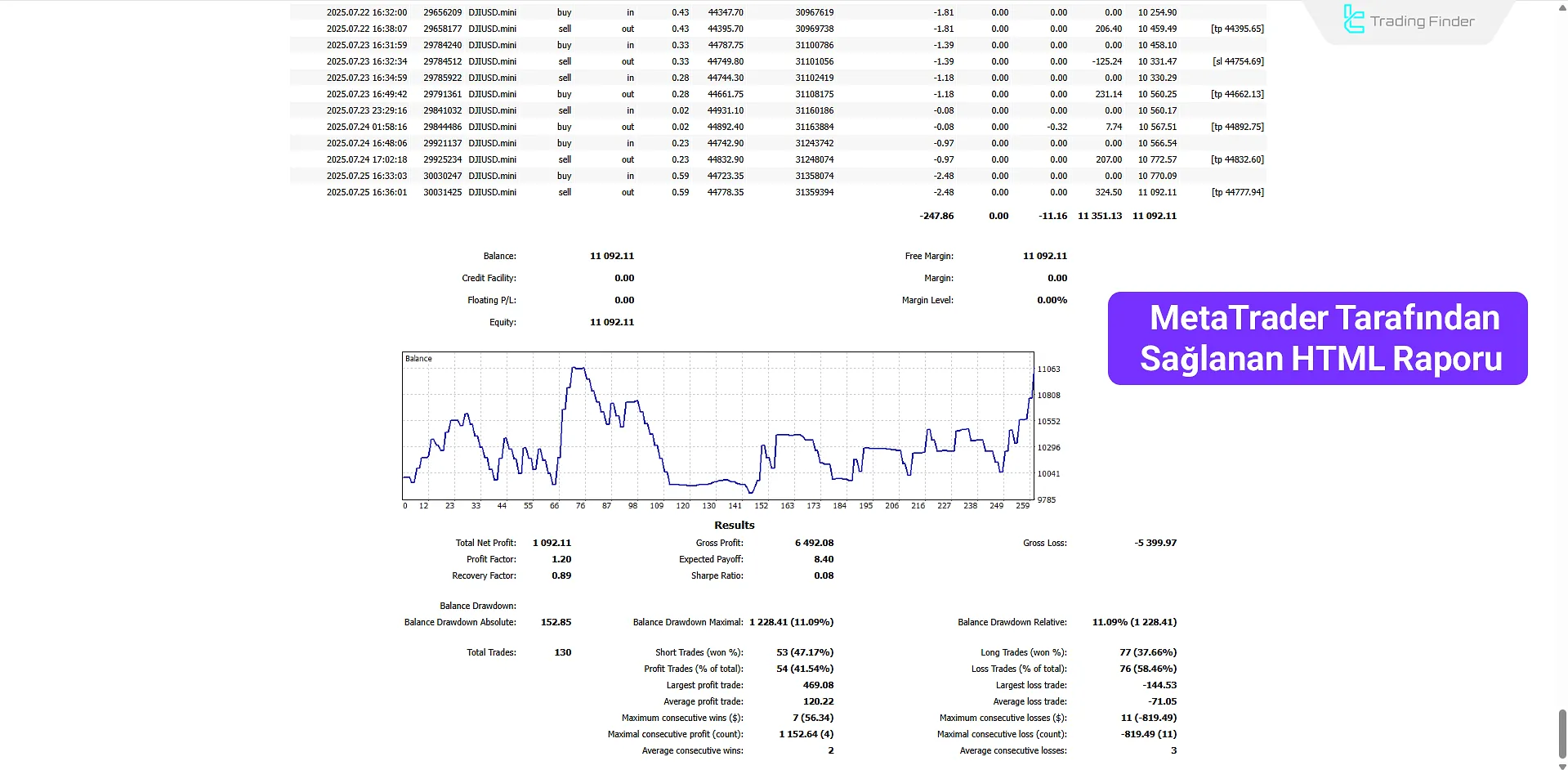Click the Equity value 11 092.11
This screenshot has width=1568, height=770.
(x=611, y=322)
